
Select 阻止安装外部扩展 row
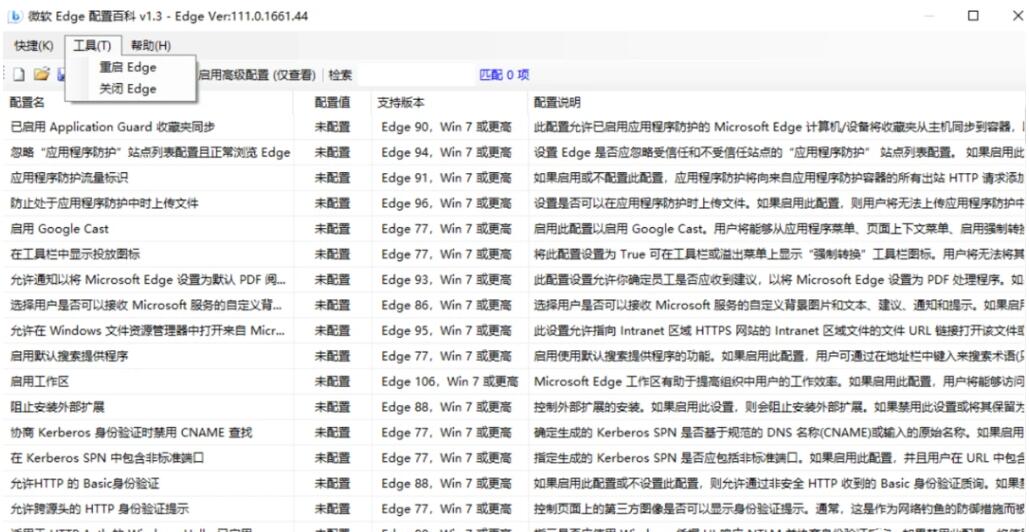[514, 407]
